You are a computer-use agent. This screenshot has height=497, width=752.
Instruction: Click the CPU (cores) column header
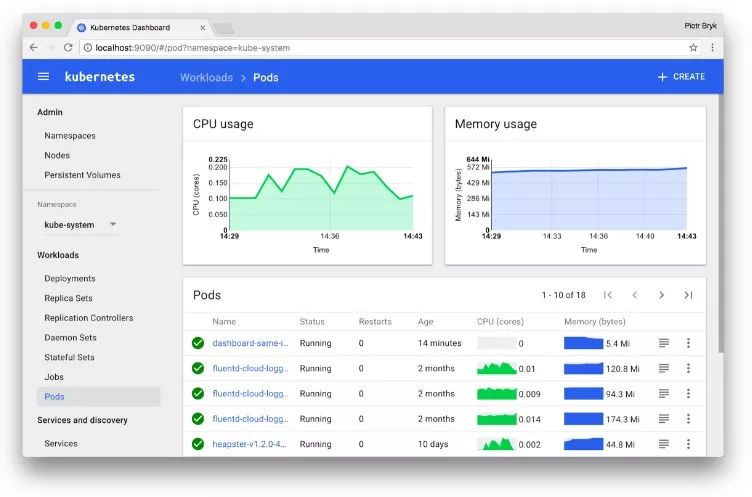tap(500, 321)
